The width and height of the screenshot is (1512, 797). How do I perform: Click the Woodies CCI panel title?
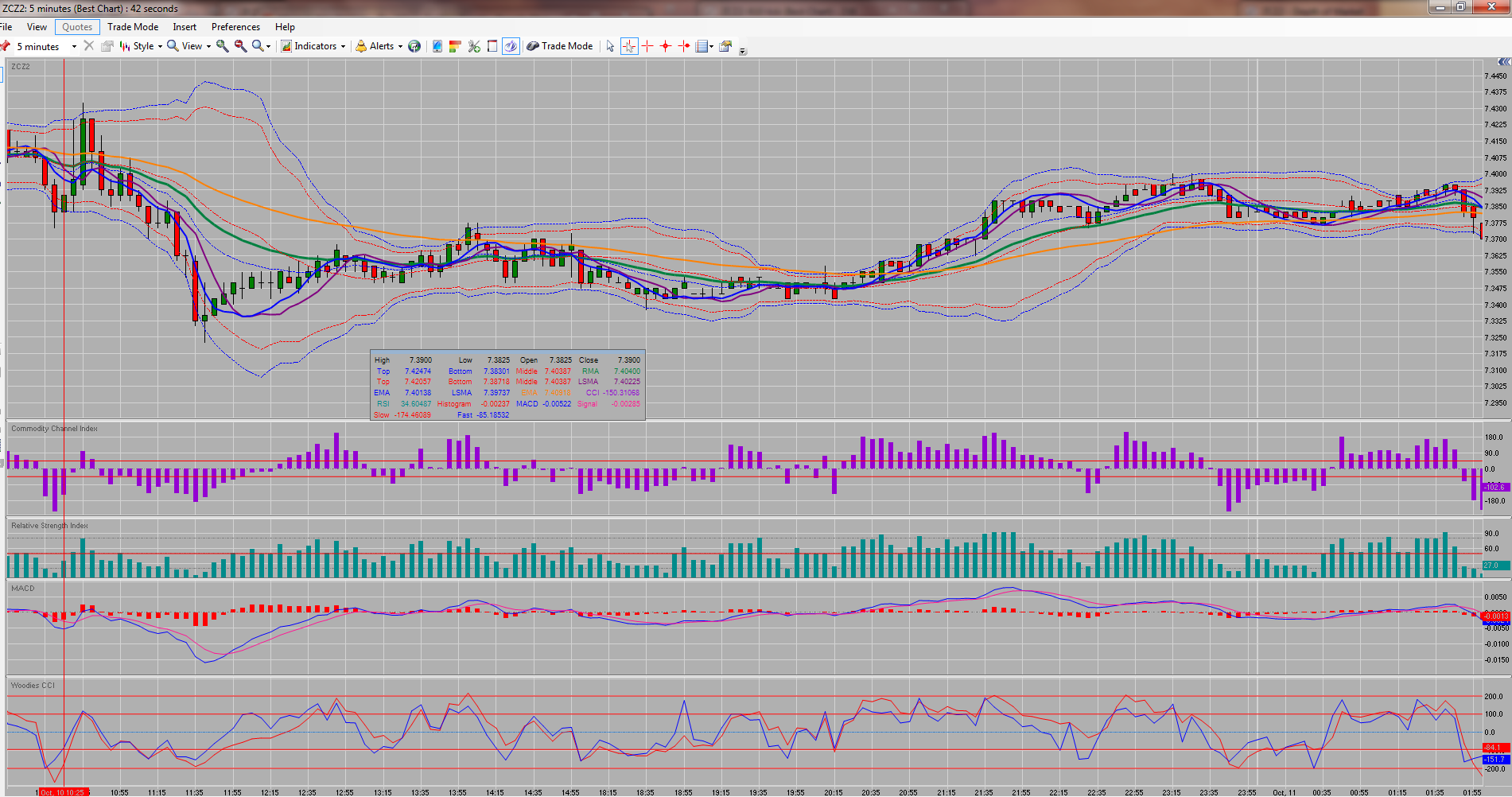pyautogui.click(x=33, y=686)
